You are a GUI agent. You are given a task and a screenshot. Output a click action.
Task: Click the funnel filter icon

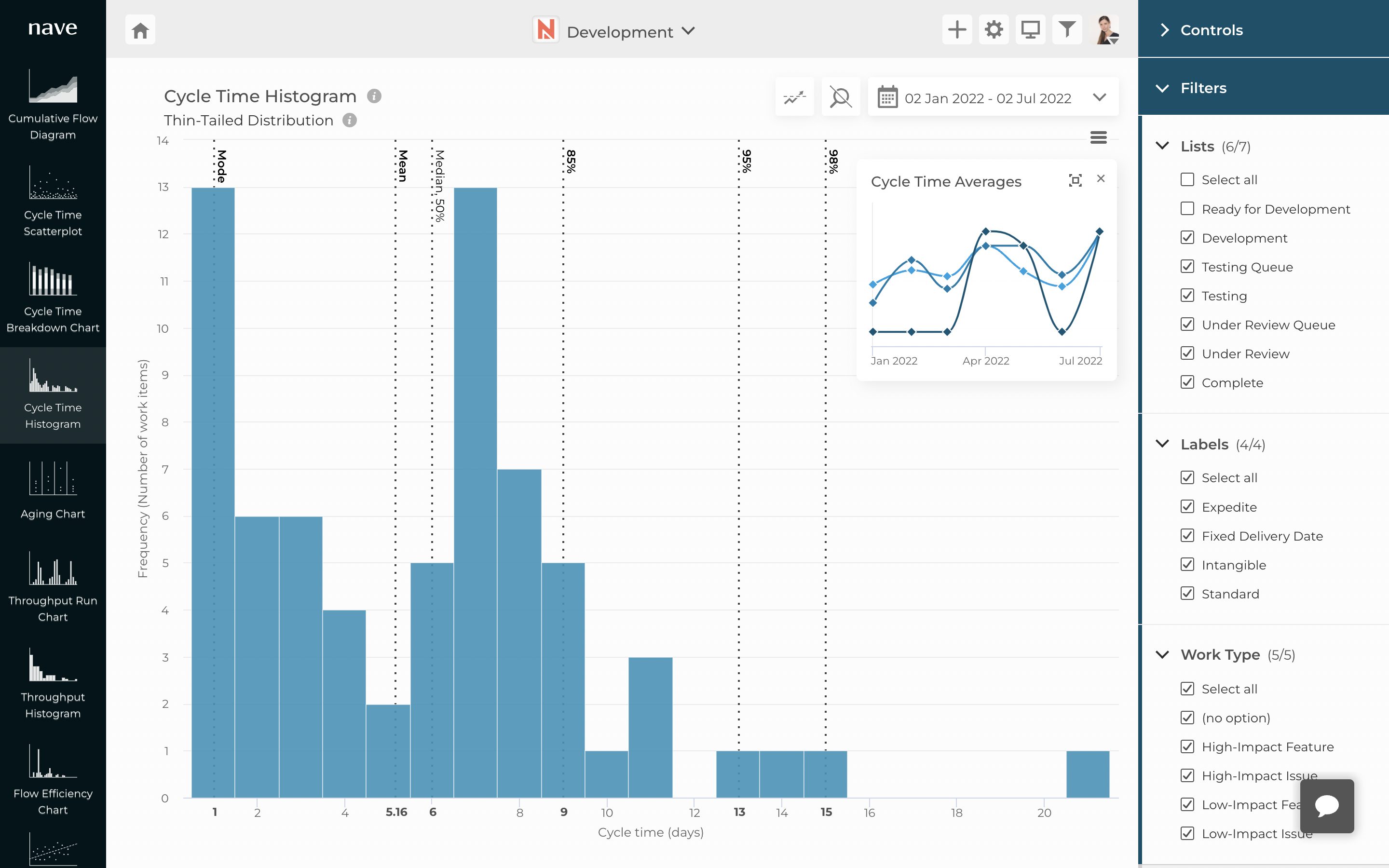coord(1067,30)
